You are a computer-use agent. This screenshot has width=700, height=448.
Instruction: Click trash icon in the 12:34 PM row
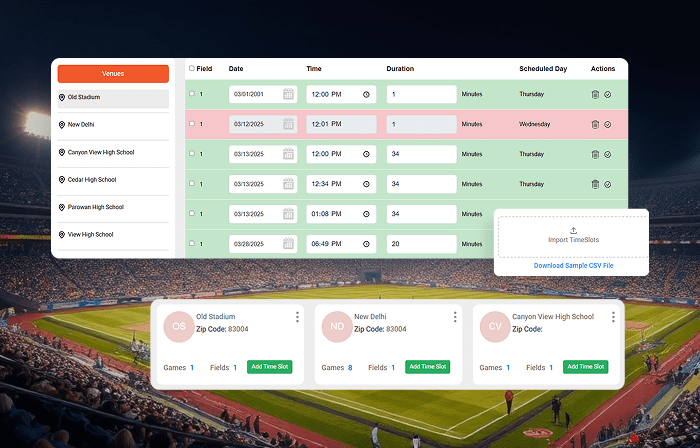tap(595, 184)
